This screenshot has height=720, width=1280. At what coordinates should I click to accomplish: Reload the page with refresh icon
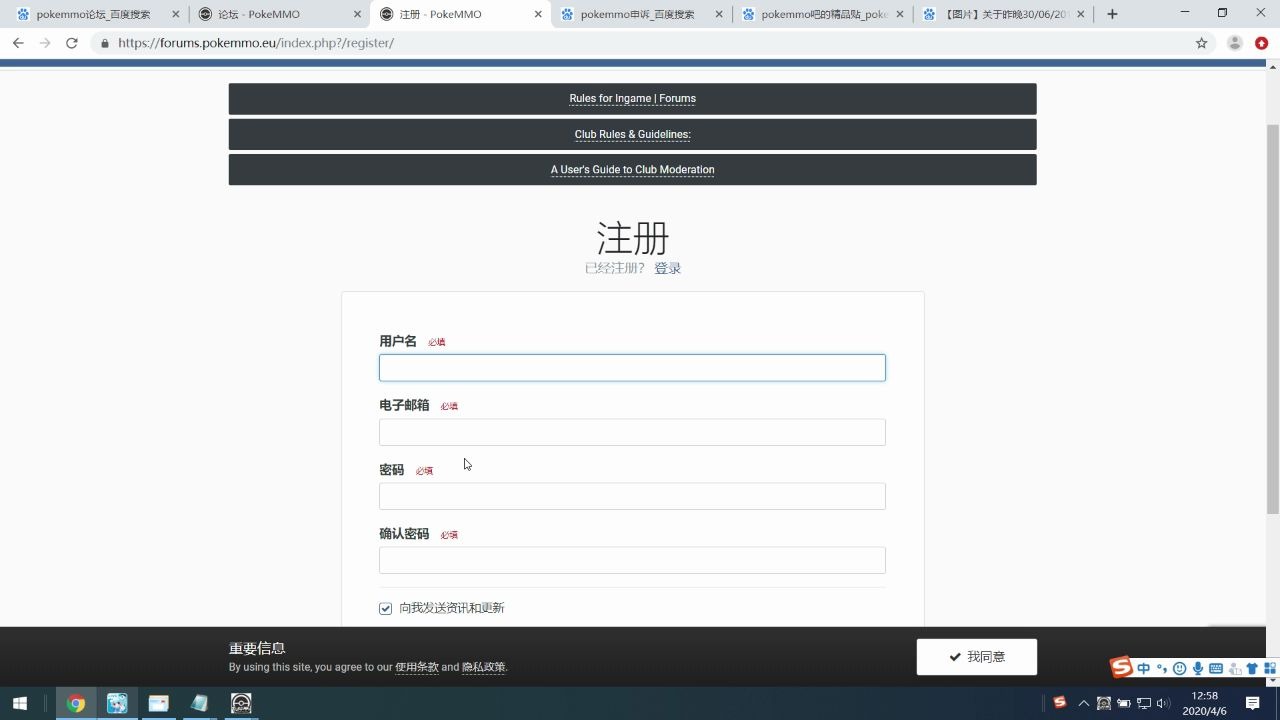(72, 43)
